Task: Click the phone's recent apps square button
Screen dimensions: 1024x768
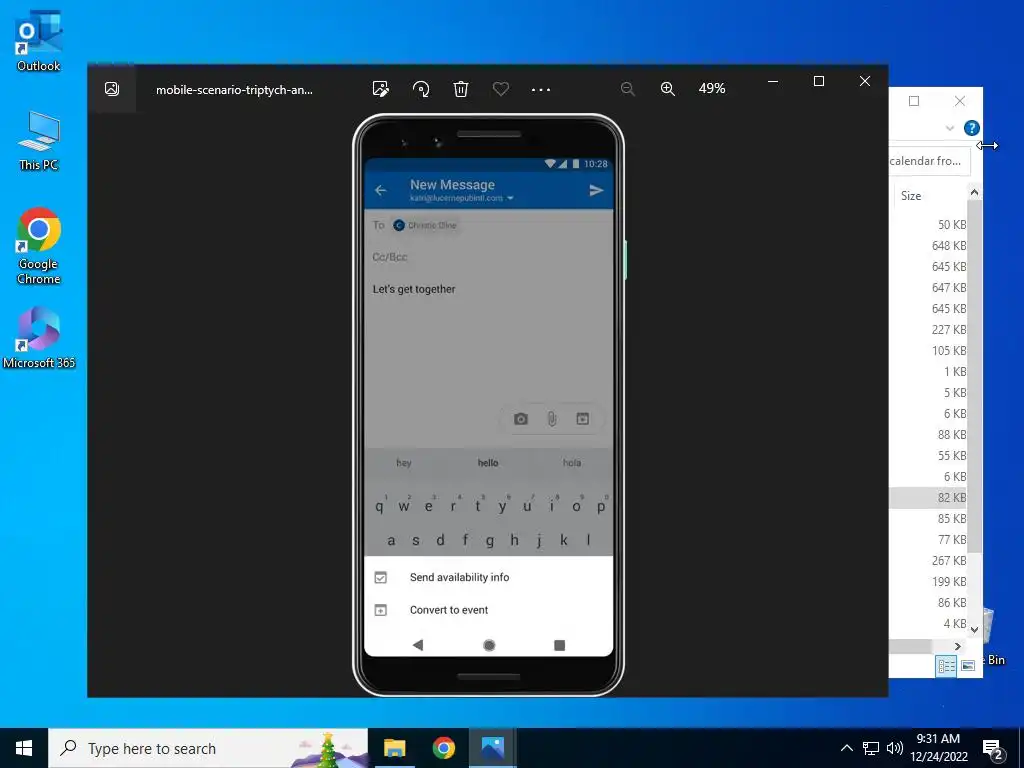Action: point(559,645)
